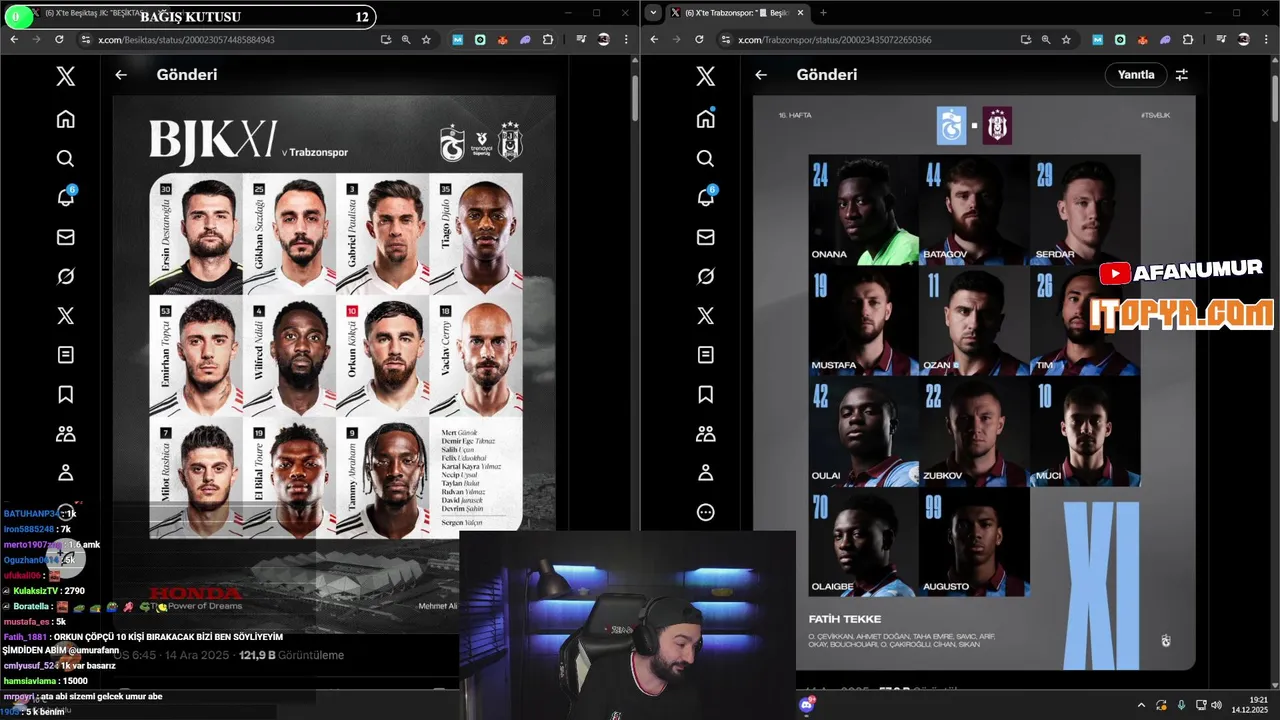Open Notifications bell in right Trabzonspor window
This screenshot has height=720, width=1280.
705,197
